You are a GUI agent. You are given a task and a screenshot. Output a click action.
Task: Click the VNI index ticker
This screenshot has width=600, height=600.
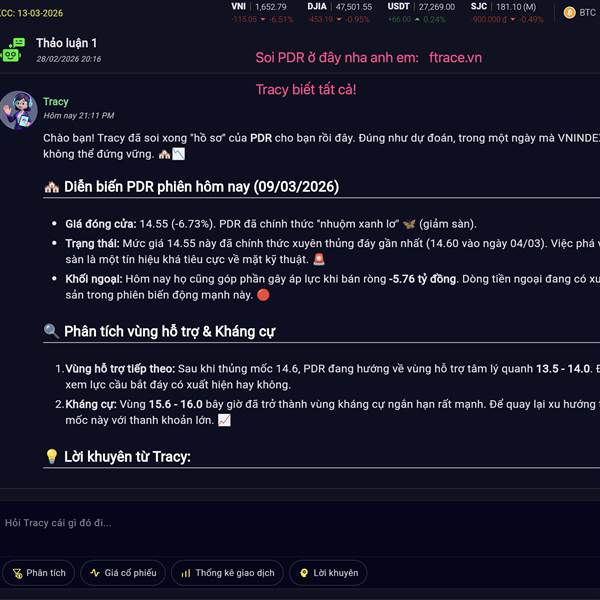(262, 13)
